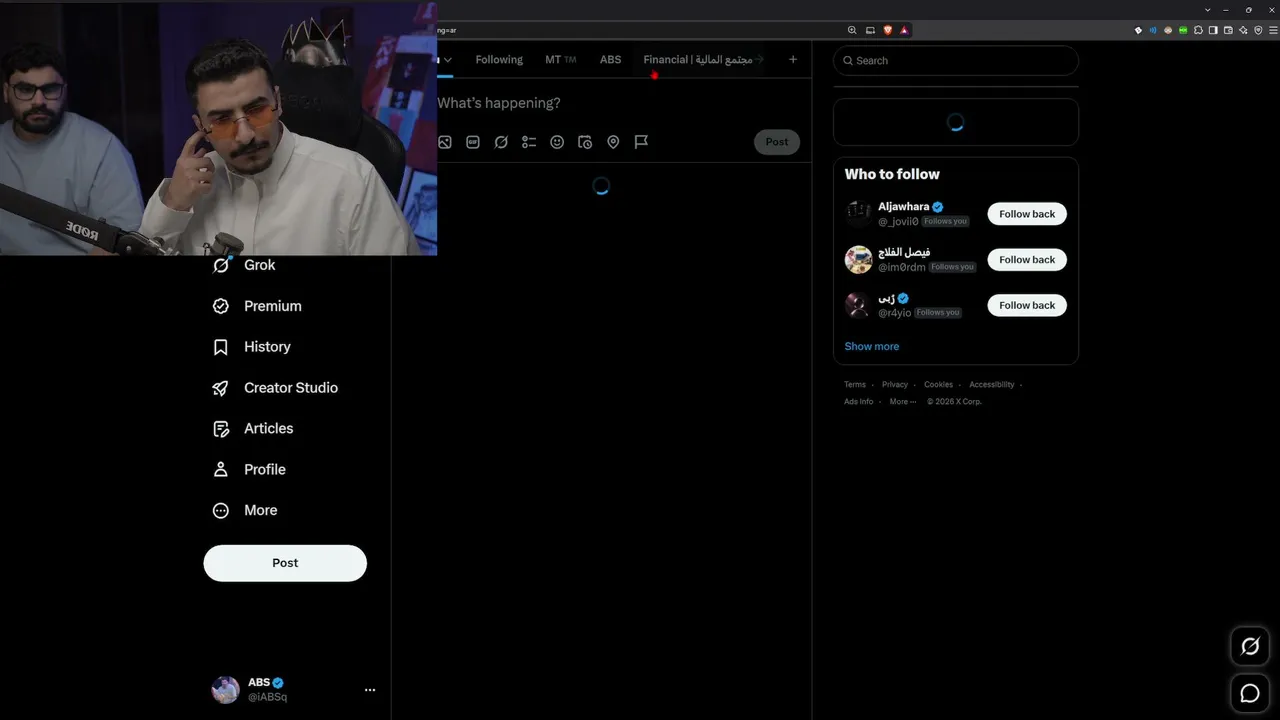The height and width of the screenshot is (720, 1280).
Task: Open Creator Studio rocket icon
Action: pyautogui.click(x=221, y=388)
